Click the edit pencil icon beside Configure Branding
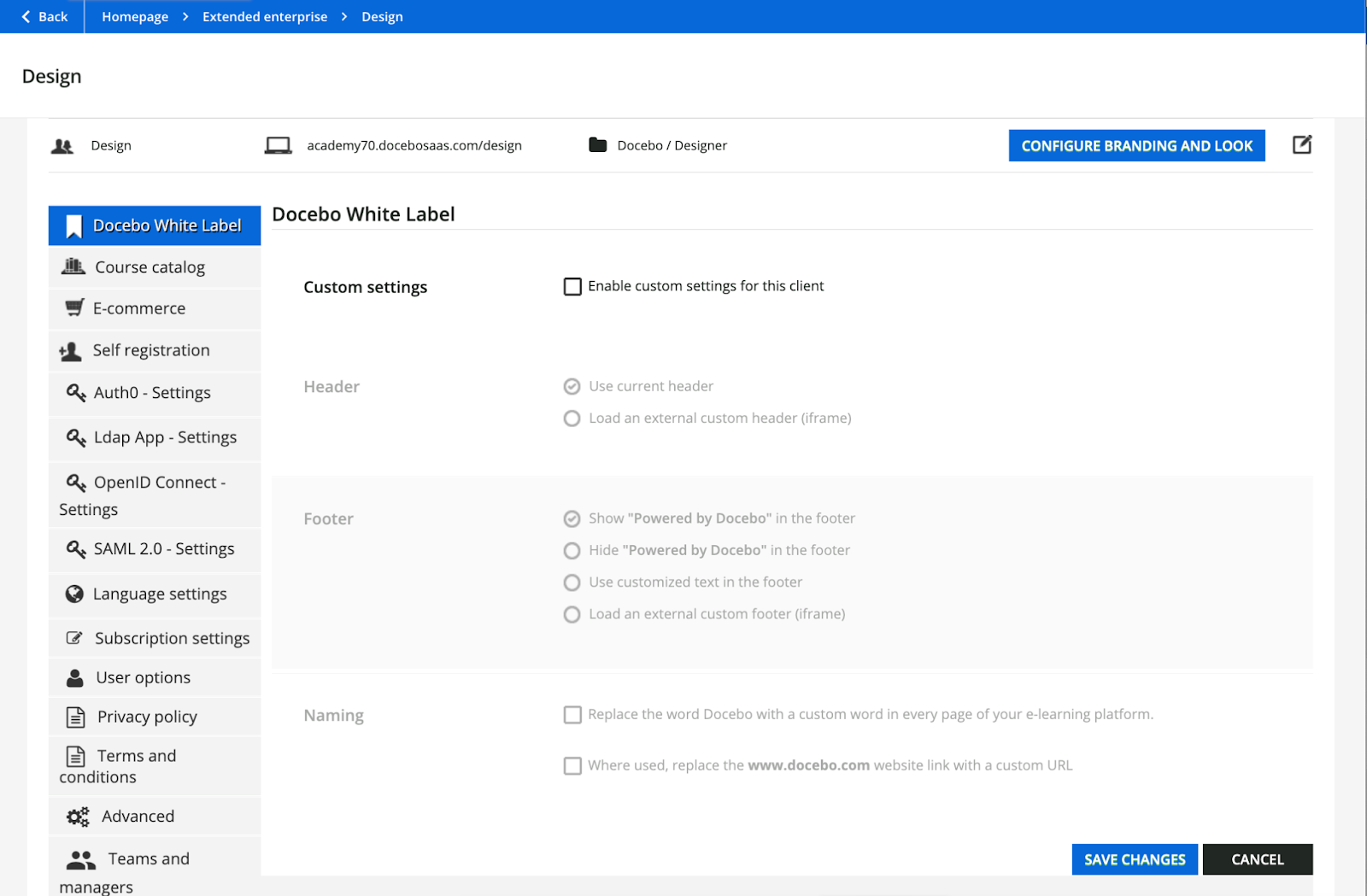 click(1301, 145)
